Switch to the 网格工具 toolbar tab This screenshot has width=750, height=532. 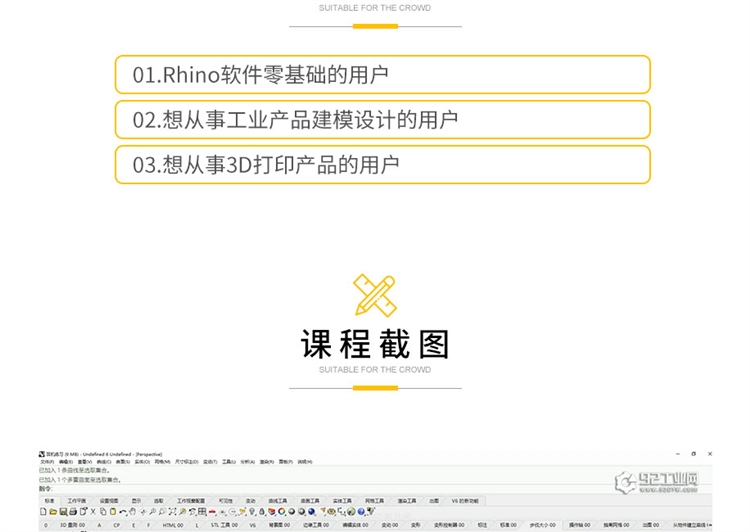point(374,500)
